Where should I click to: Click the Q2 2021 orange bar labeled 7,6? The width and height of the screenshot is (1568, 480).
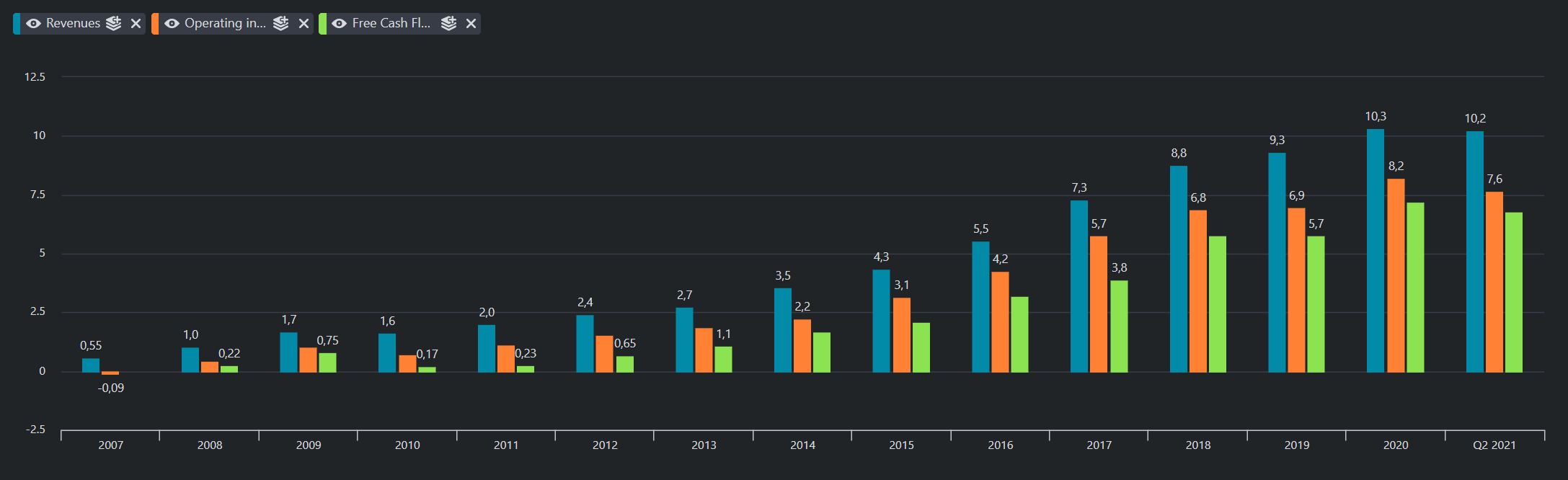(1494, 282)
